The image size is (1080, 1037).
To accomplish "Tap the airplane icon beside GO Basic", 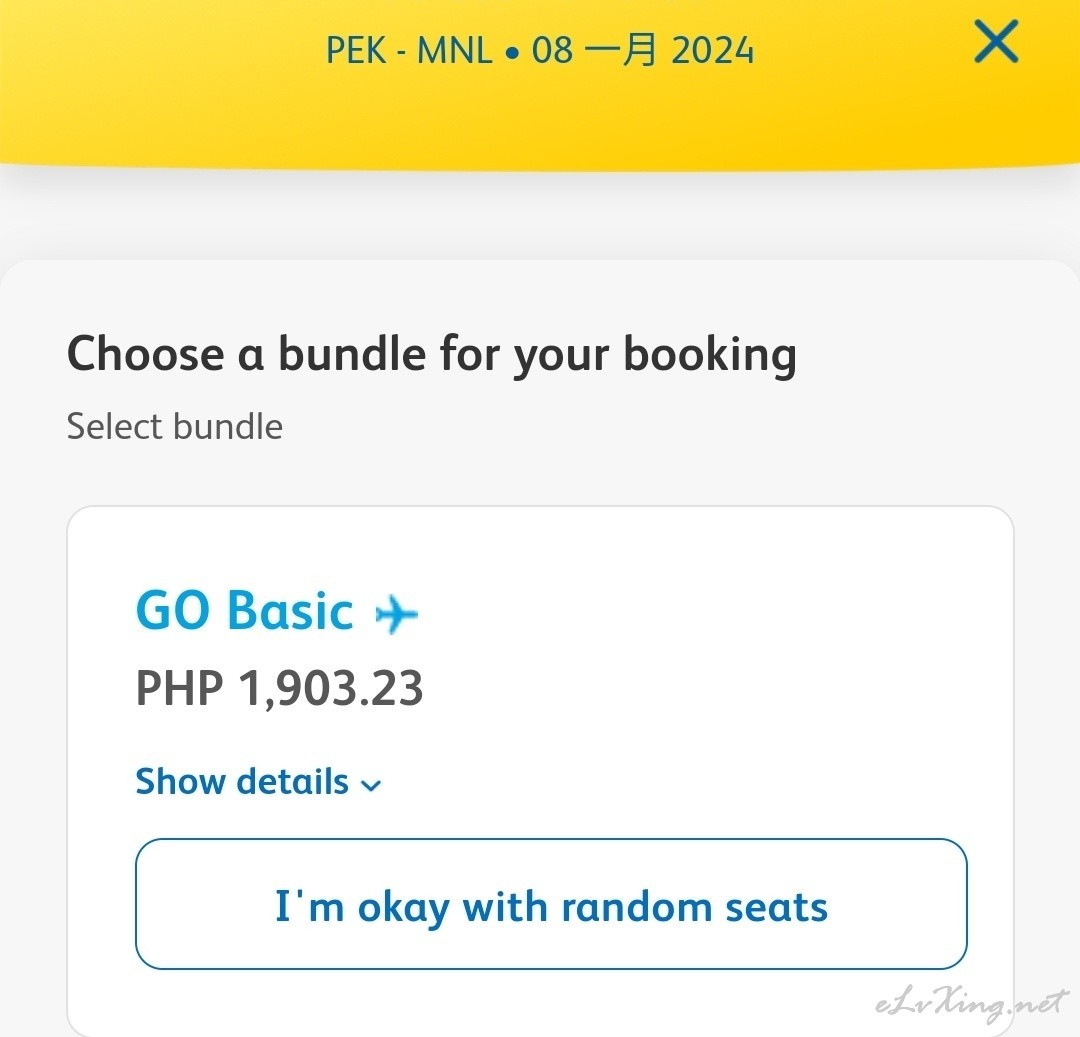I will click(396, 613).
